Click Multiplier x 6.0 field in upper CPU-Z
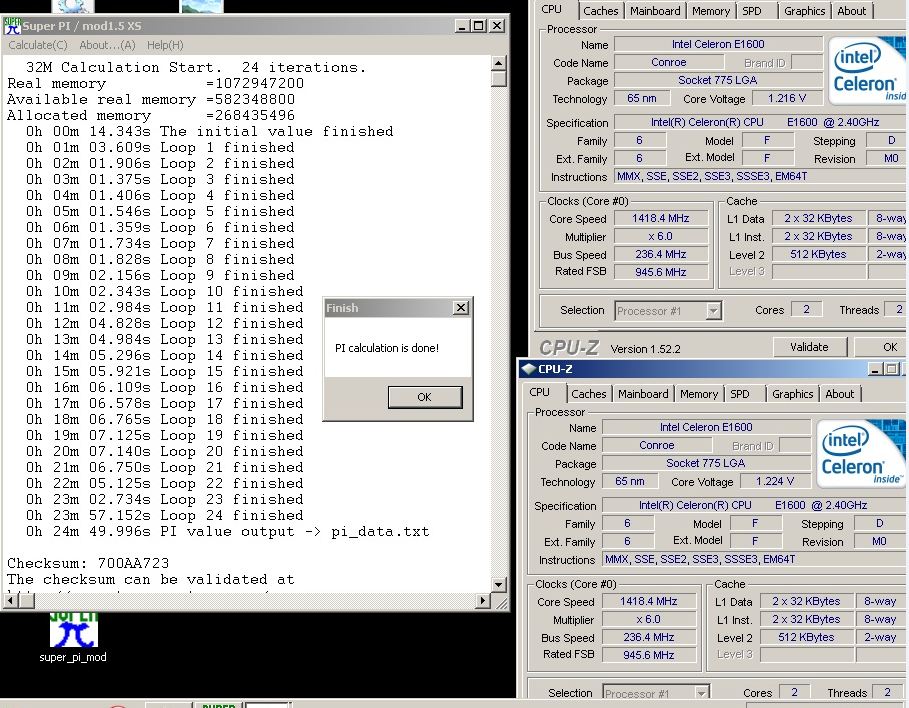The image size is (909, 708). (x=661, y=237)
